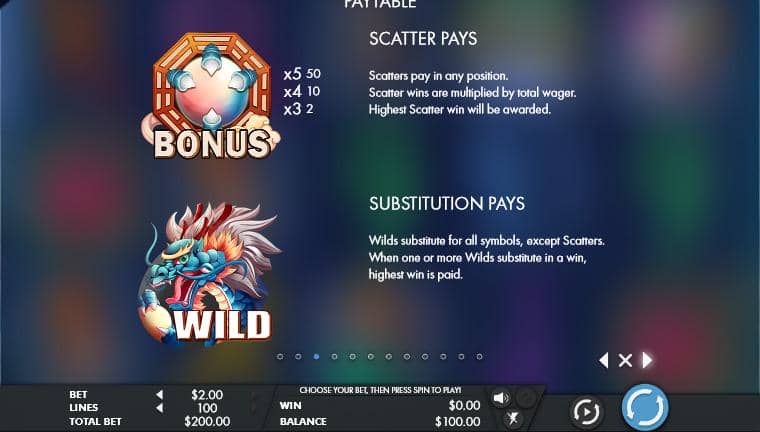Decrease the number of lines
This screenshot has width=760, height=432.
click(x=159, y=408)
